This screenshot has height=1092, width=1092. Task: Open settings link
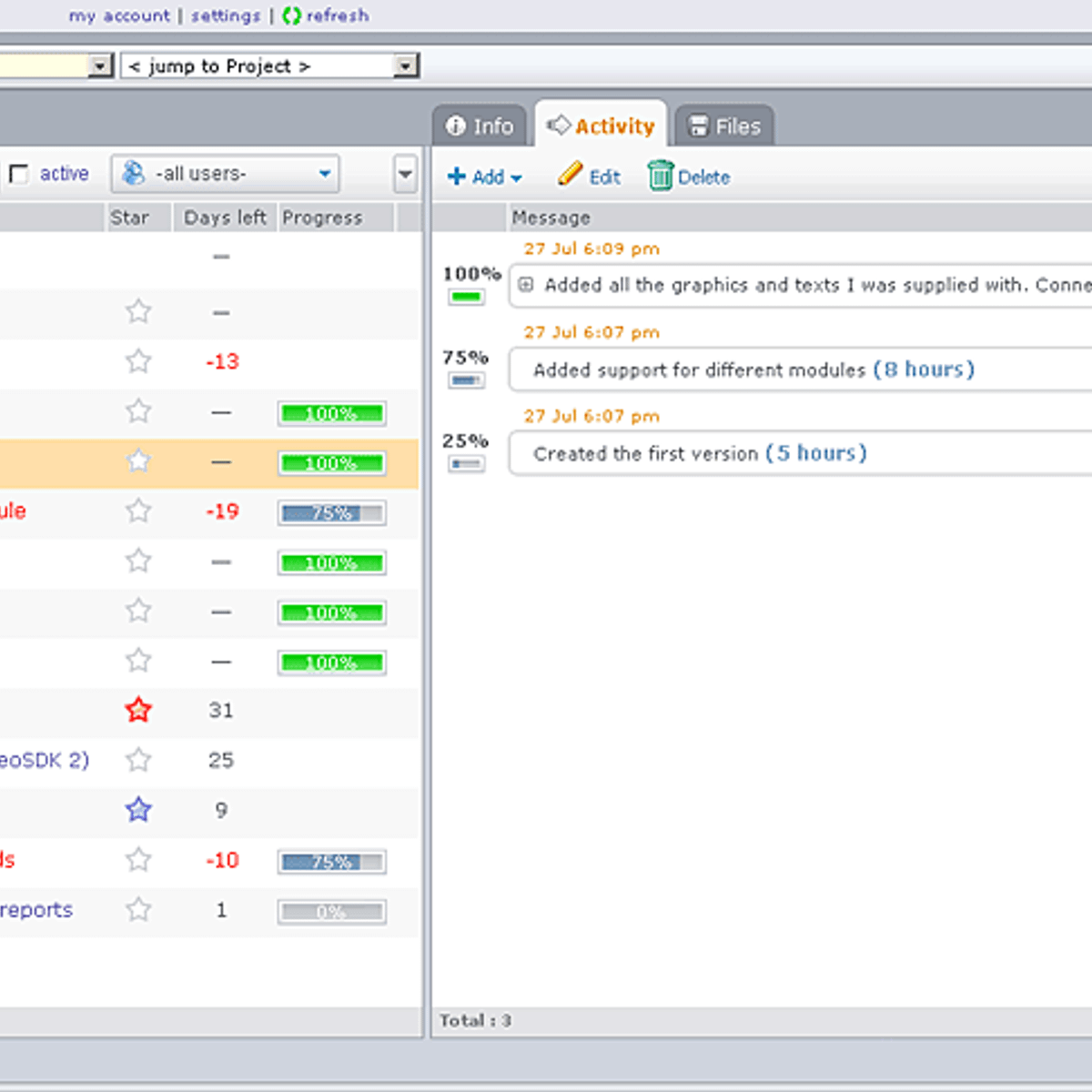[226, 15]
